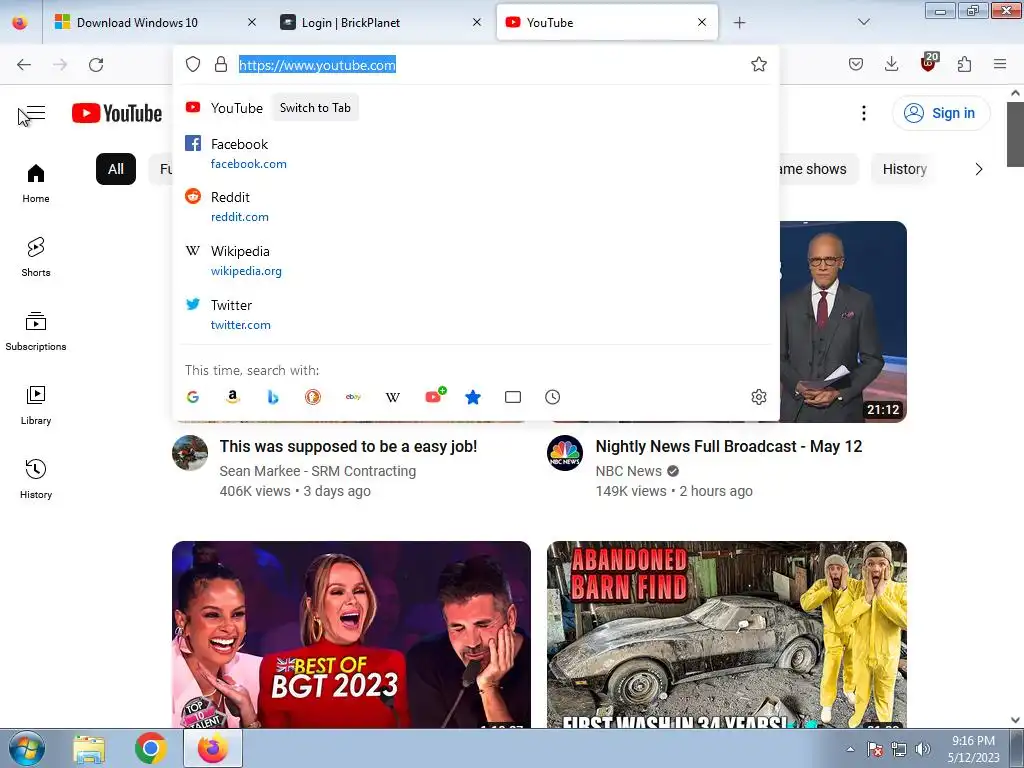
Task: Open Windows Explorer from the taskbar
Action: [89, 748]
